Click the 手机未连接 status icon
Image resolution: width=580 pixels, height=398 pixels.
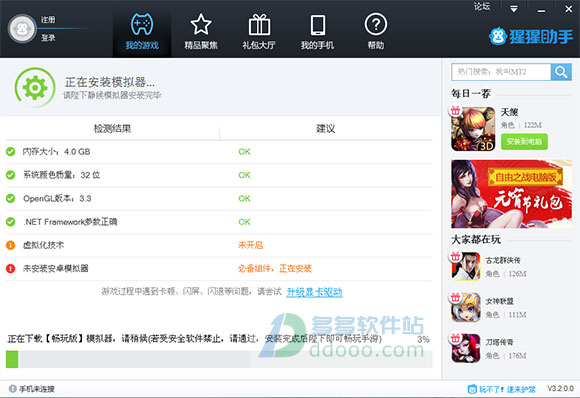[x=13, y=389]
